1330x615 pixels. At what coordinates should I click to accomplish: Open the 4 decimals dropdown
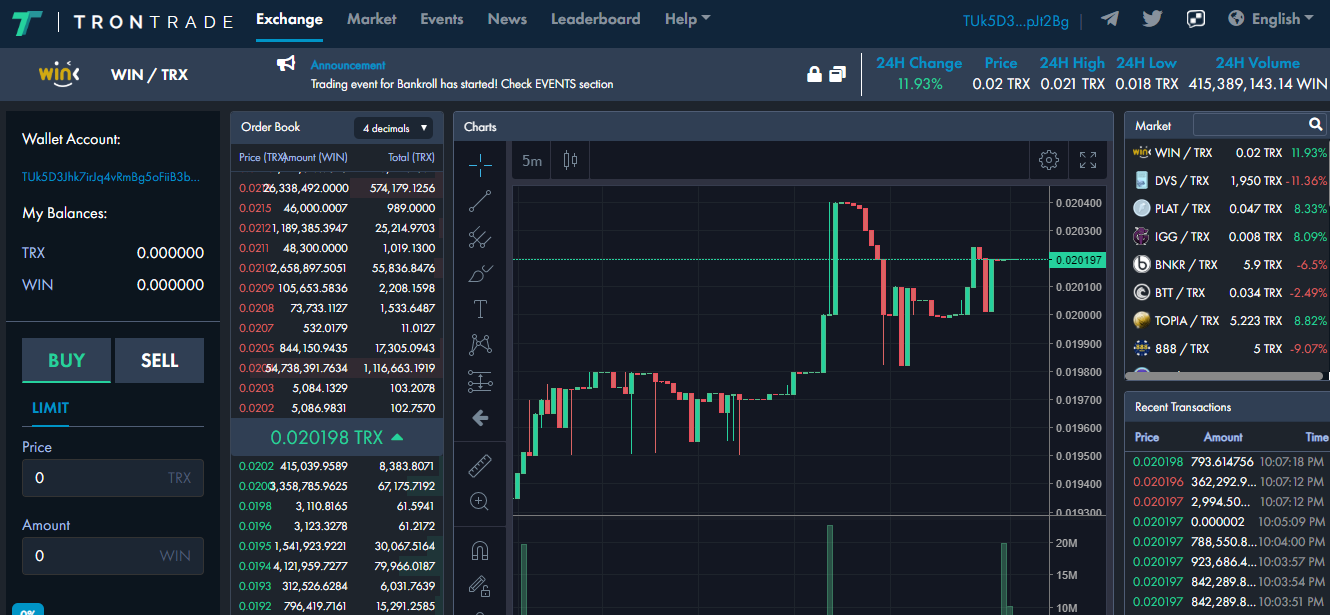394,128
